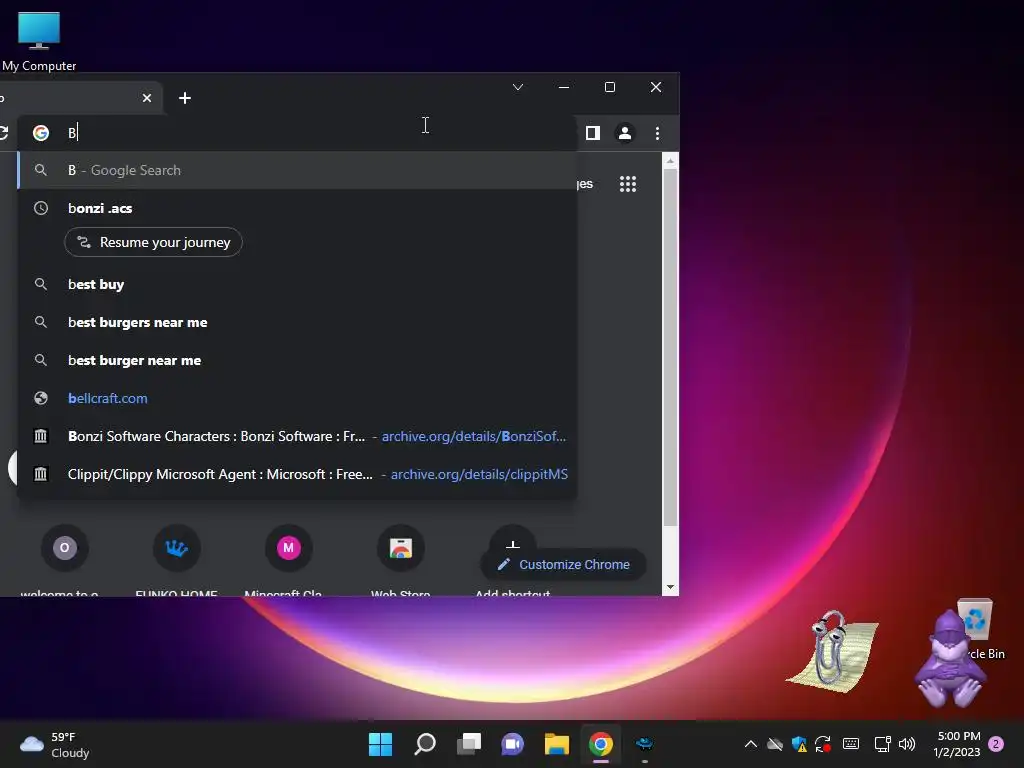
Task: Click the scrollbar down arrow
Action: 670,587
